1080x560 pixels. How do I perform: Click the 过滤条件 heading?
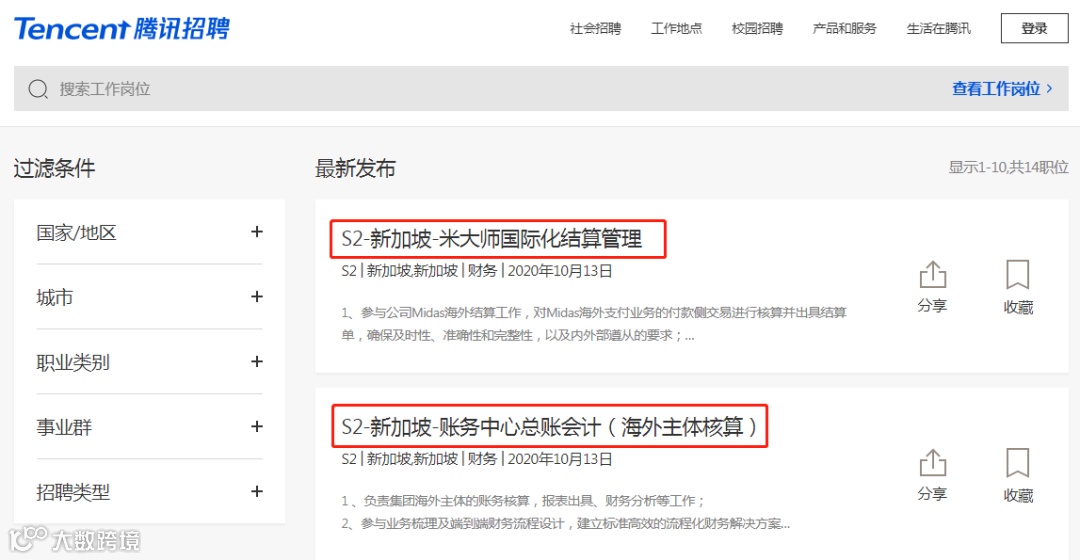point(54,168)
